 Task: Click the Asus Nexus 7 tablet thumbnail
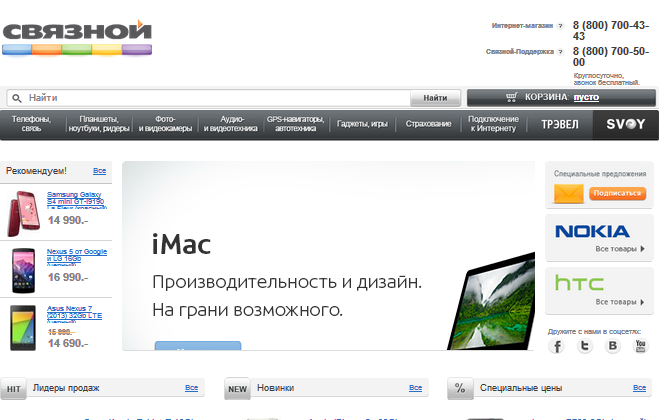23,328
